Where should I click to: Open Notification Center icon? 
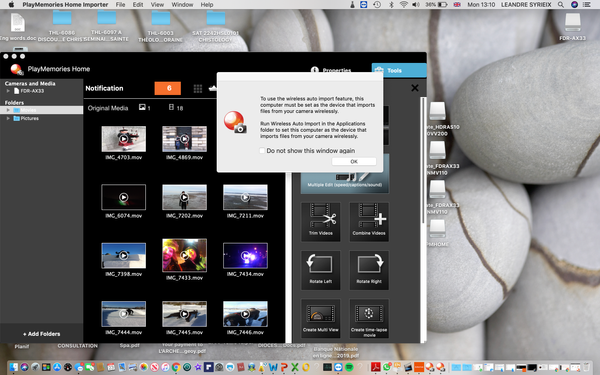[586, 5]
